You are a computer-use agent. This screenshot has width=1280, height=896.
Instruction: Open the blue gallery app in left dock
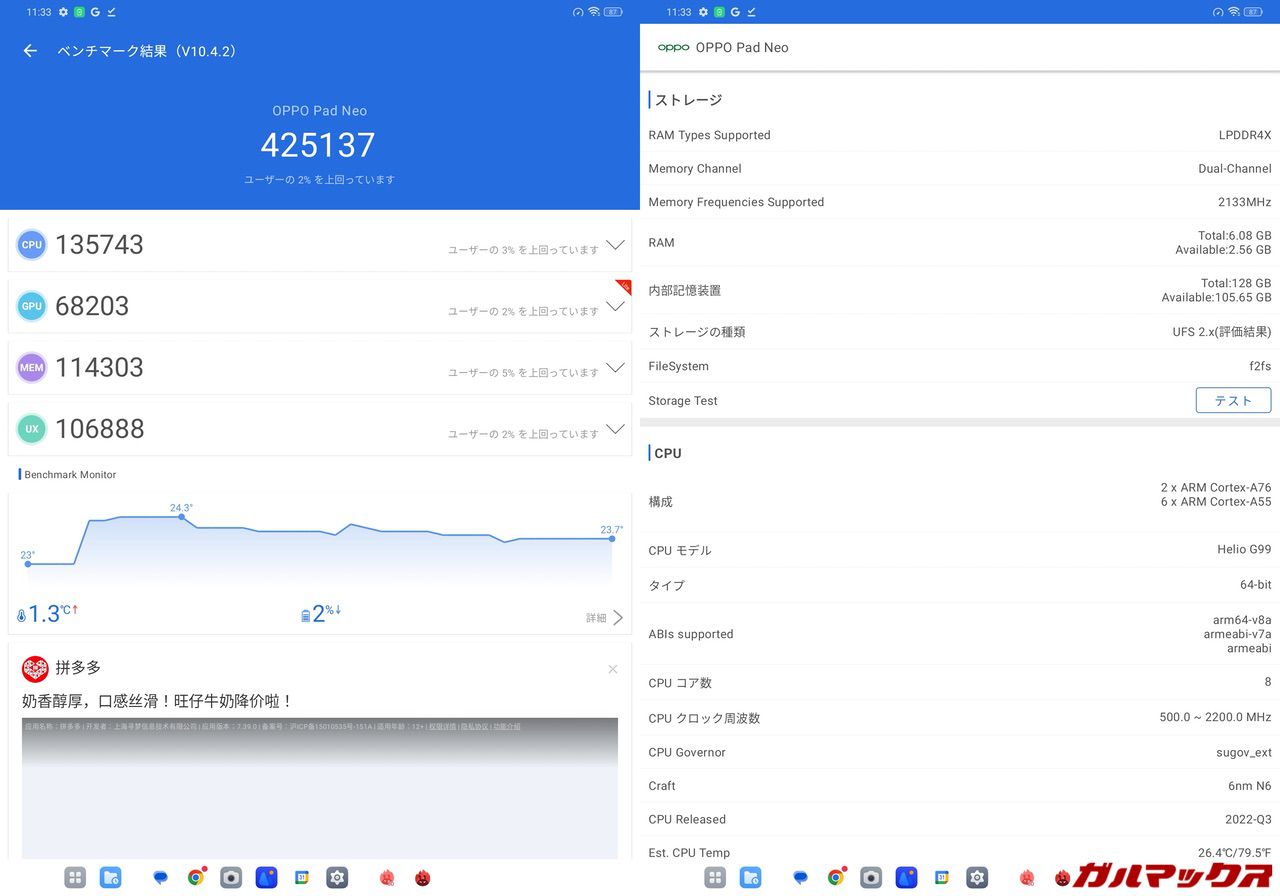click(266, 878)
